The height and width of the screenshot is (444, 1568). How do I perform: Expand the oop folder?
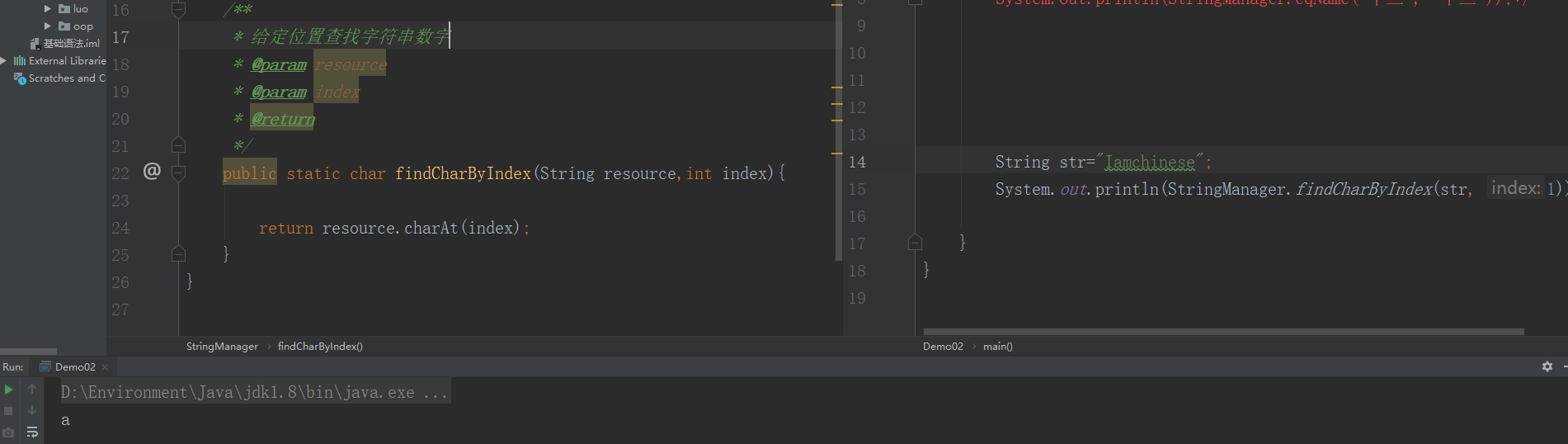tap(48, 26)
